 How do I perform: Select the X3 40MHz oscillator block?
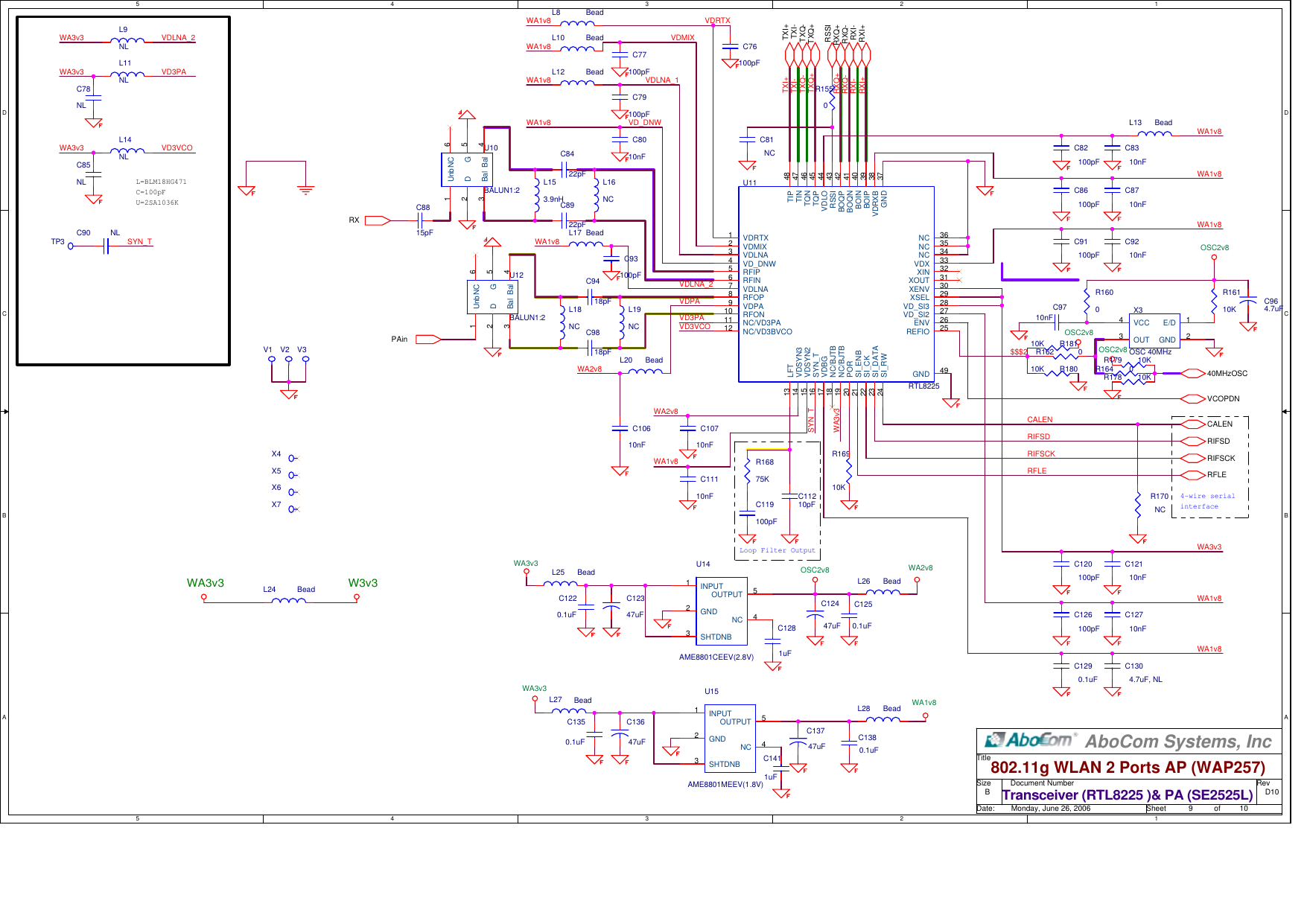pos(1155,331)
